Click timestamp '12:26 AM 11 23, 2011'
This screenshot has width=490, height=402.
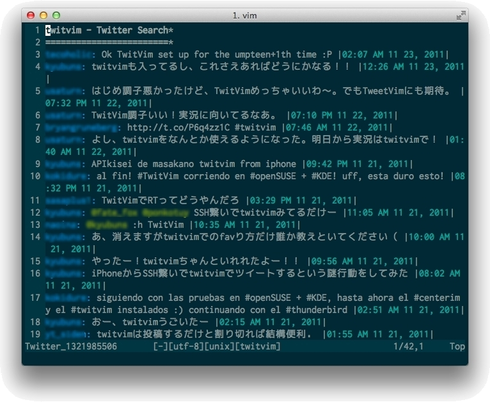[414, 67]
